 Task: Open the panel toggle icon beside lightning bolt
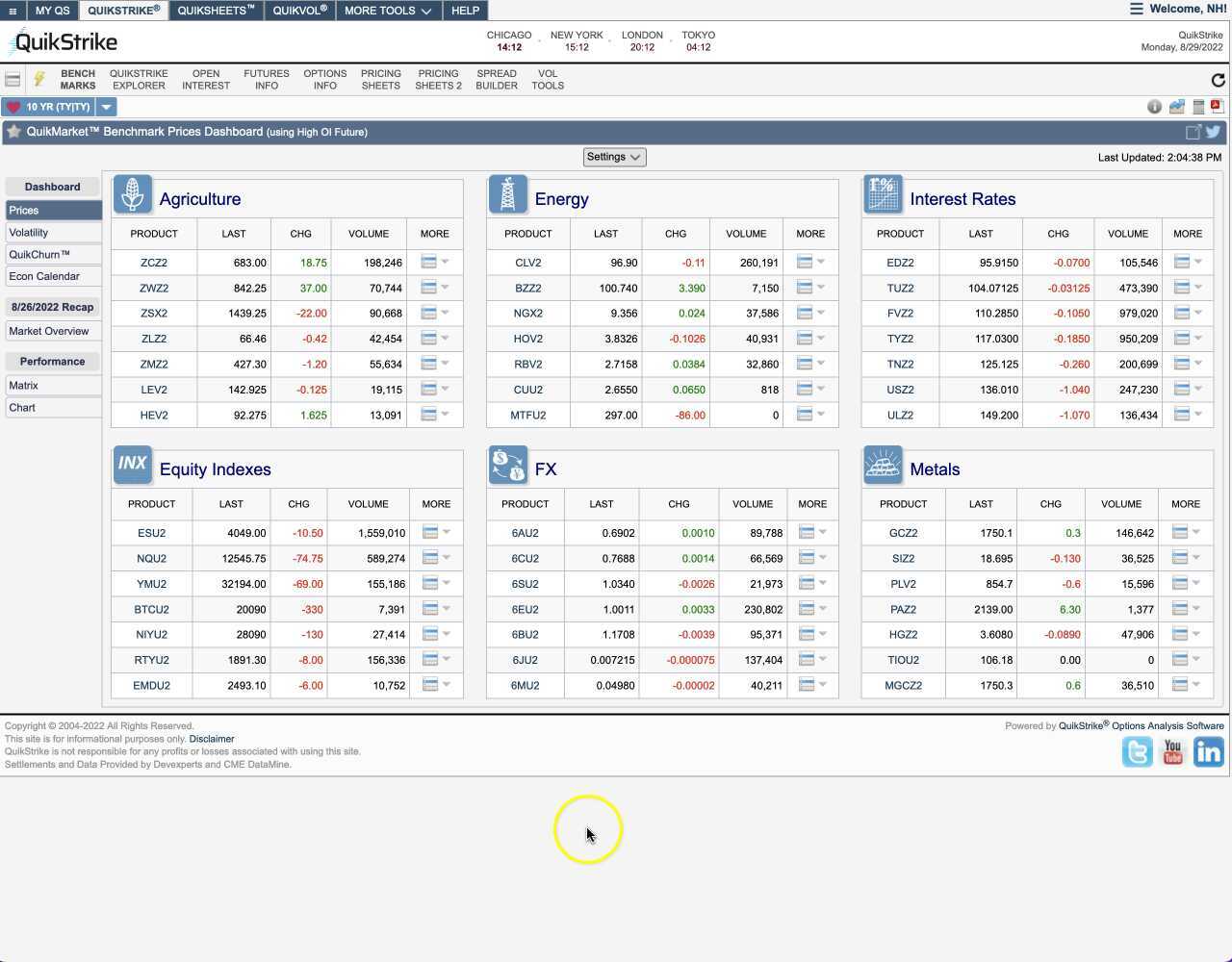(x=13, y=80)
